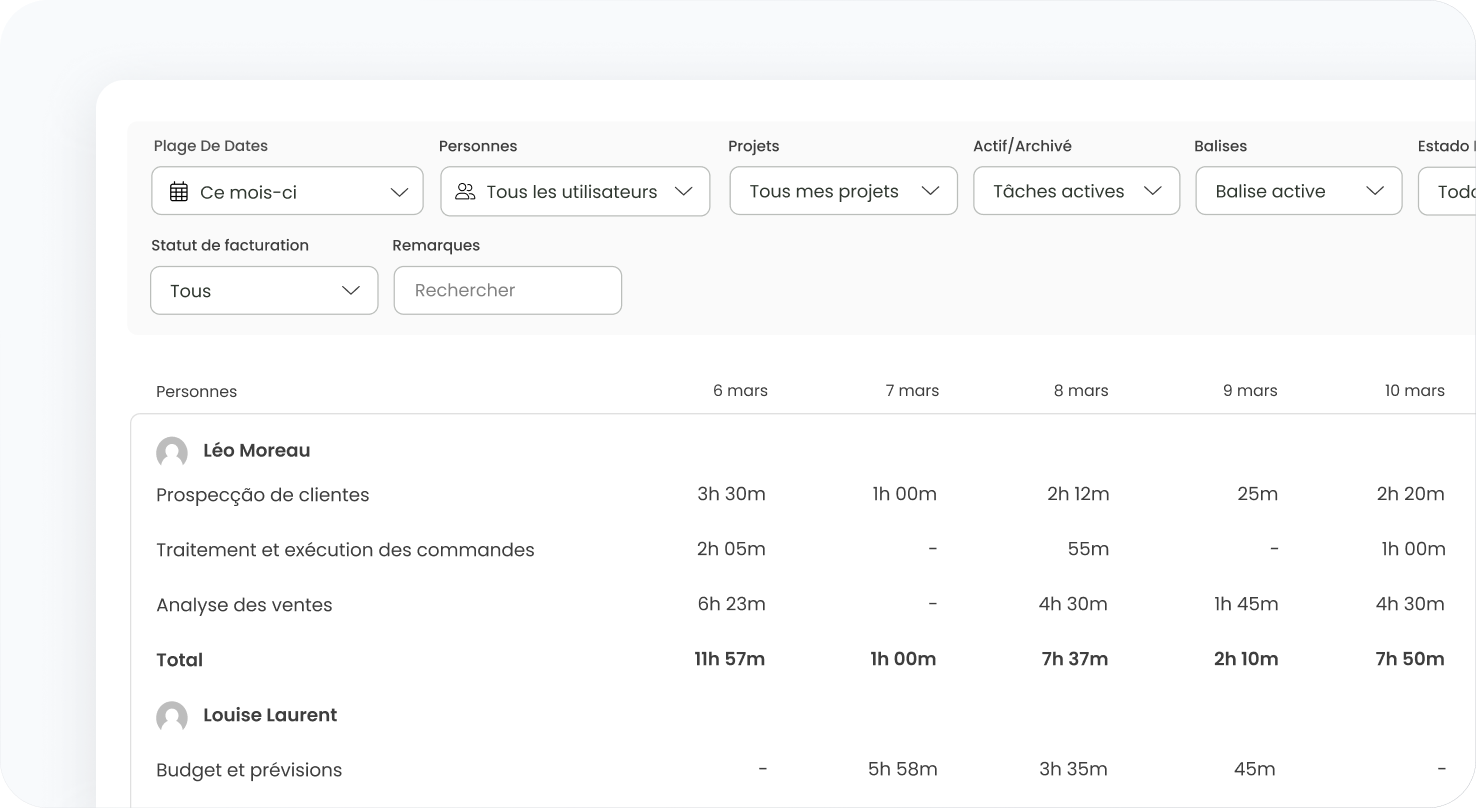This screenshot has height=808, width=1476.
Task: Open the 'Tous' billing status dropdown
Action: [x=264, y=291]
